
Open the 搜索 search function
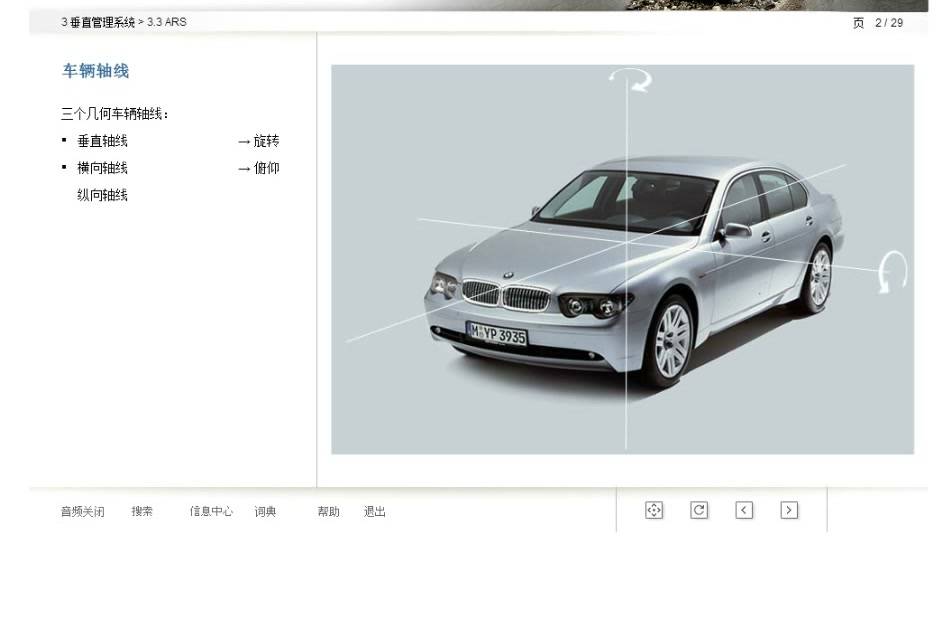coord(142,511)
